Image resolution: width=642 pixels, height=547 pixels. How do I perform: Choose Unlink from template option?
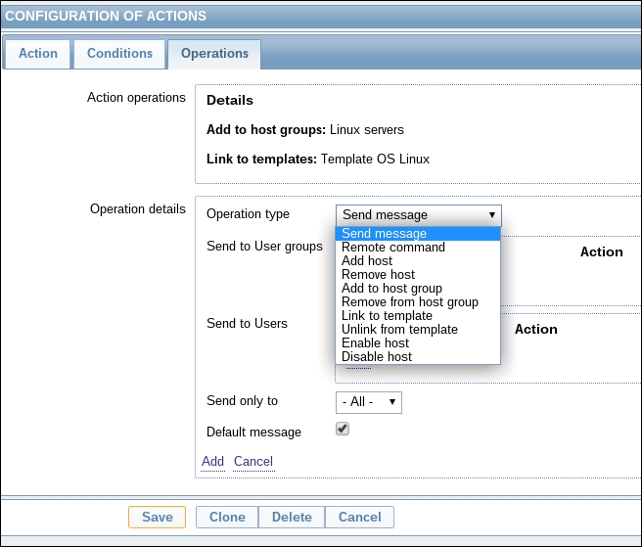(x=399, y=330)
